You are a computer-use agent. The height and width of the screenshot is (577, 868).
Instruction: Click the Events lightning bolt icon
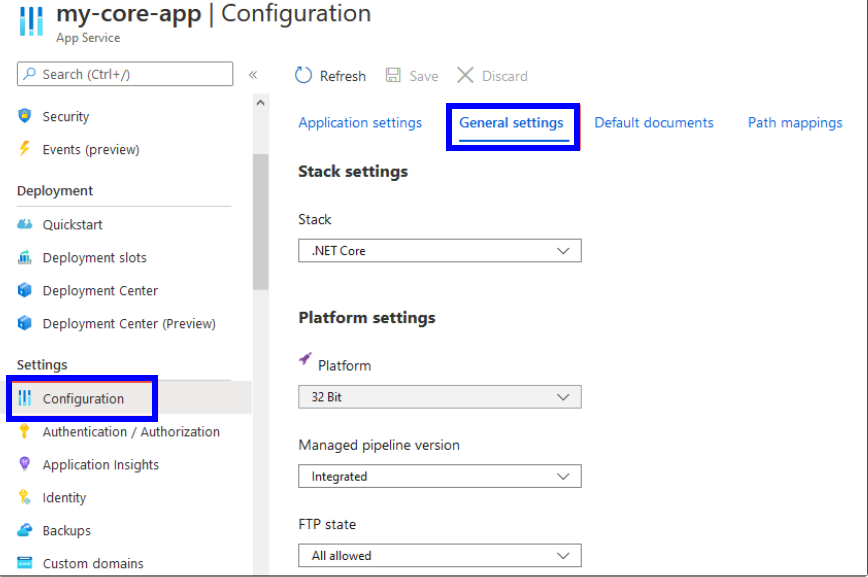24,148
